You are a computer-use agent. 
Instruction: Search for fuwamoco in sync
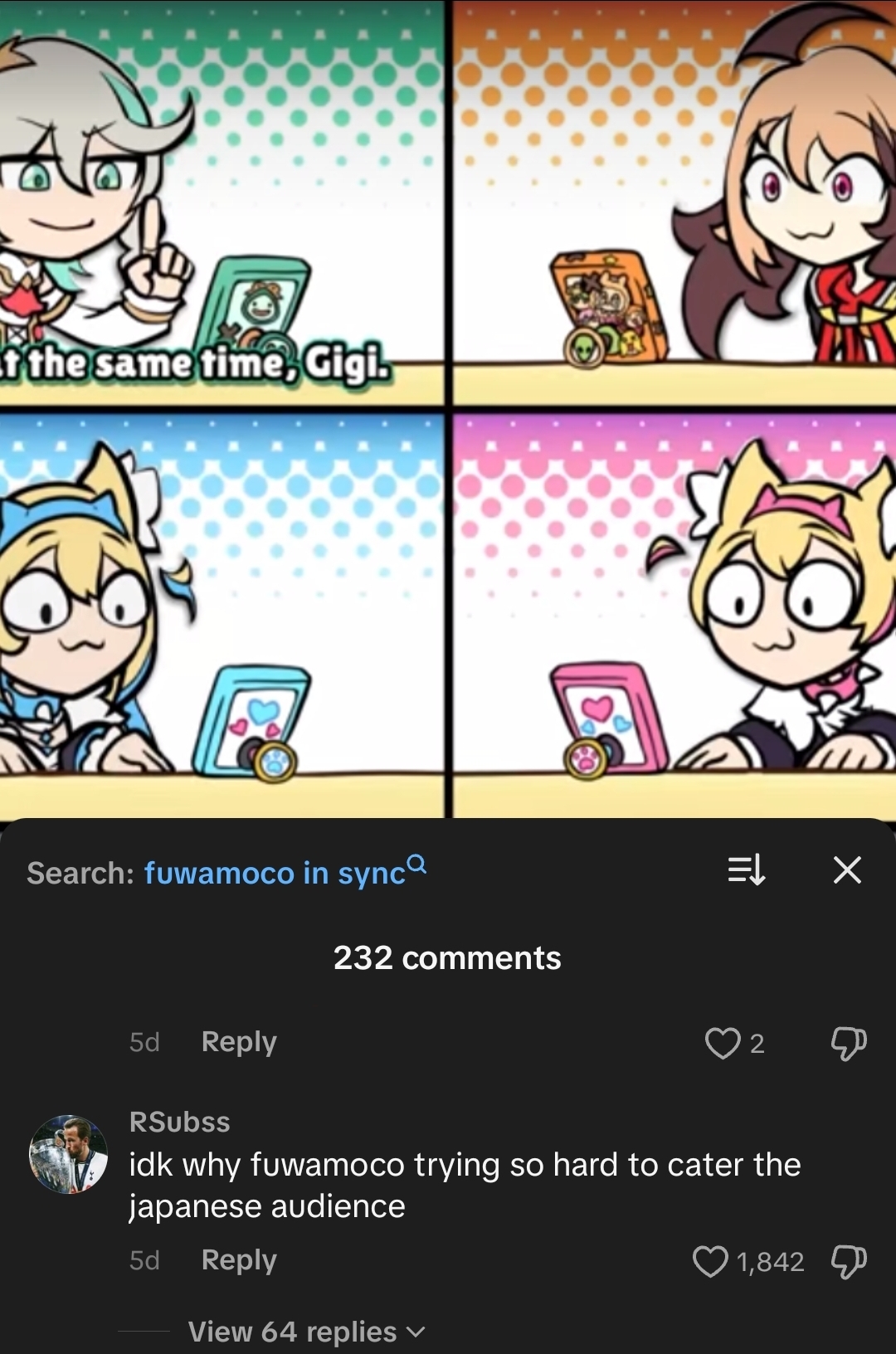(x=275, y=873)
